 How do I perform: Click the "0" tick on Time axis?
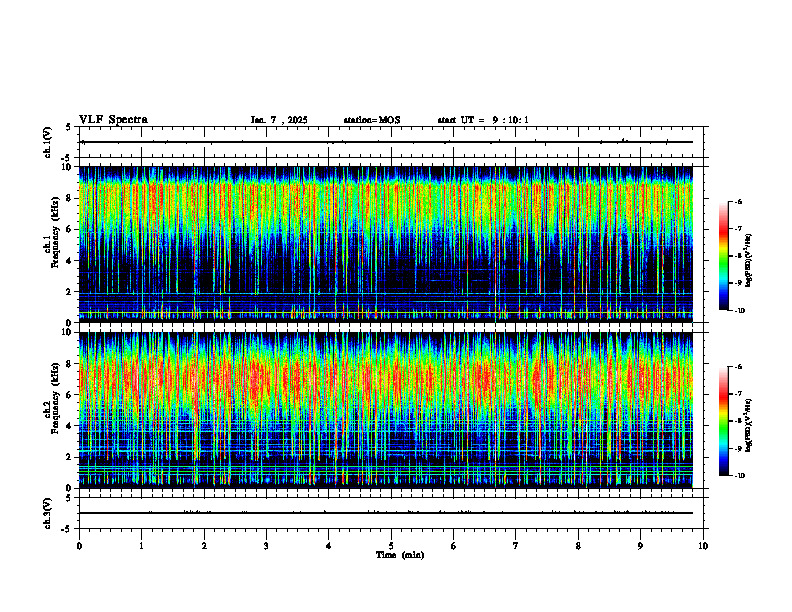click(x=79, y=546)
